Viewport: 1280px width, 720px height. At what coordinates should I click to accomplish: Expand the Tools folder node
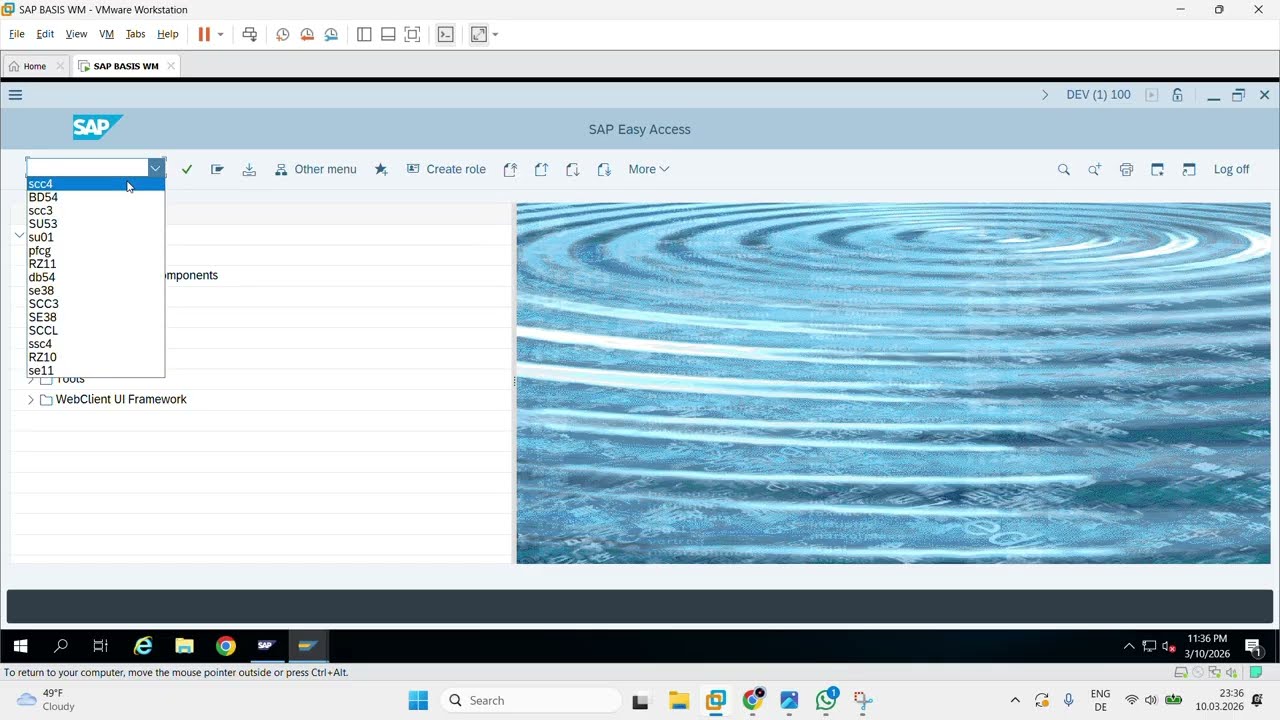coord(31,379)
